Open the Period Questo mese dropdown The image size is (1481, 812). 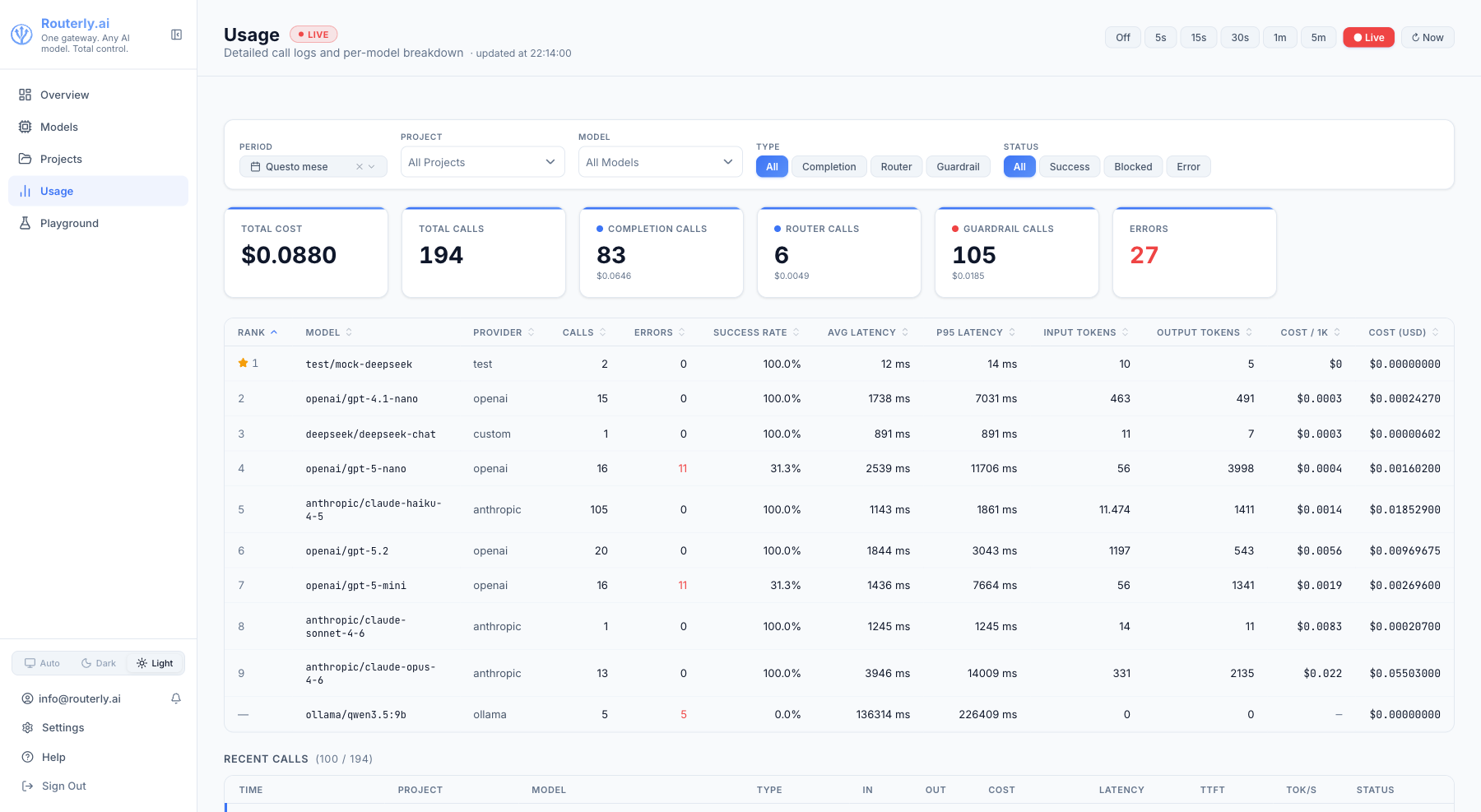pos(313,167)
